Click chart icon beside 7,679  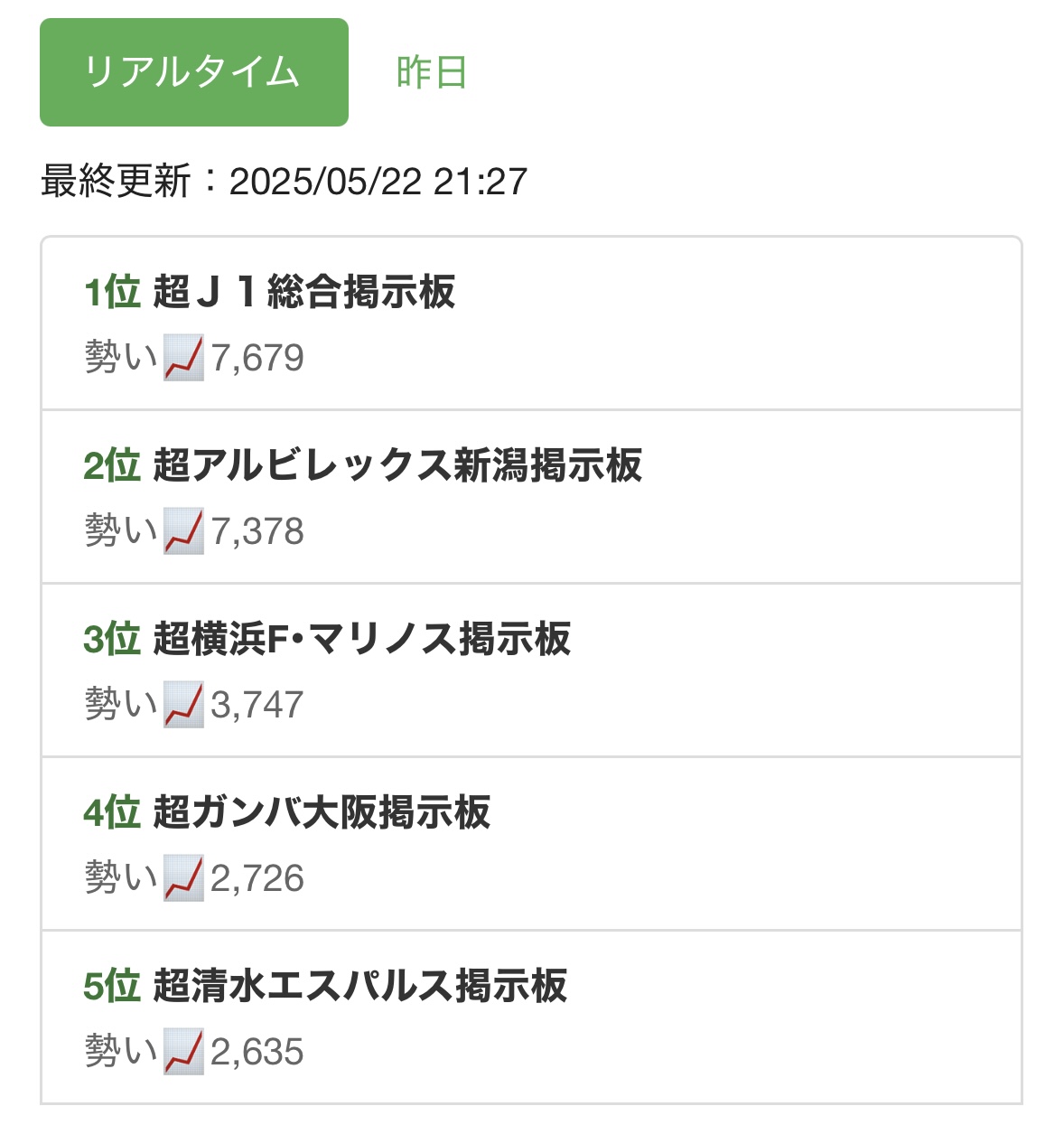183,358
